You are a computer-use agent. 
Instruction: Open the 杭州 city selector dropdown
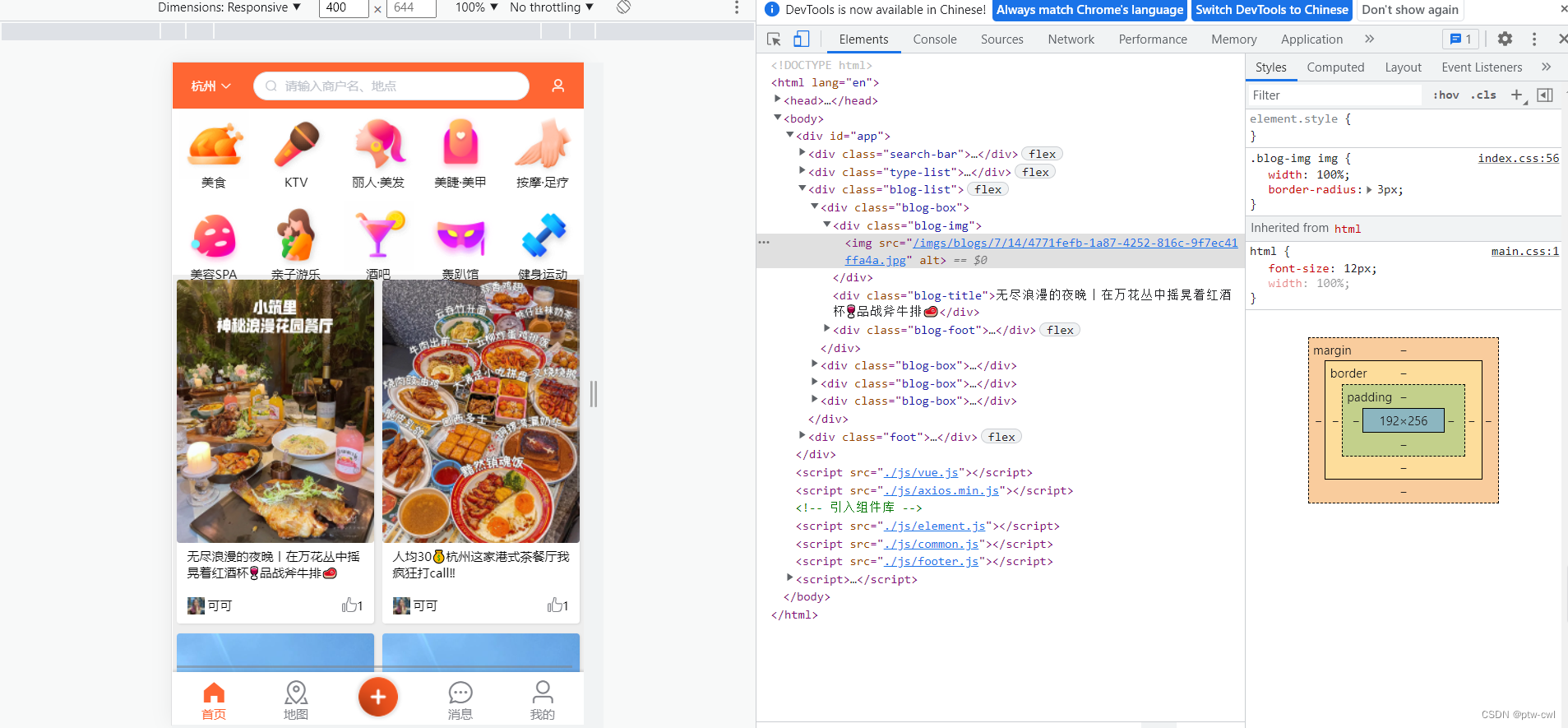point(211,86)
